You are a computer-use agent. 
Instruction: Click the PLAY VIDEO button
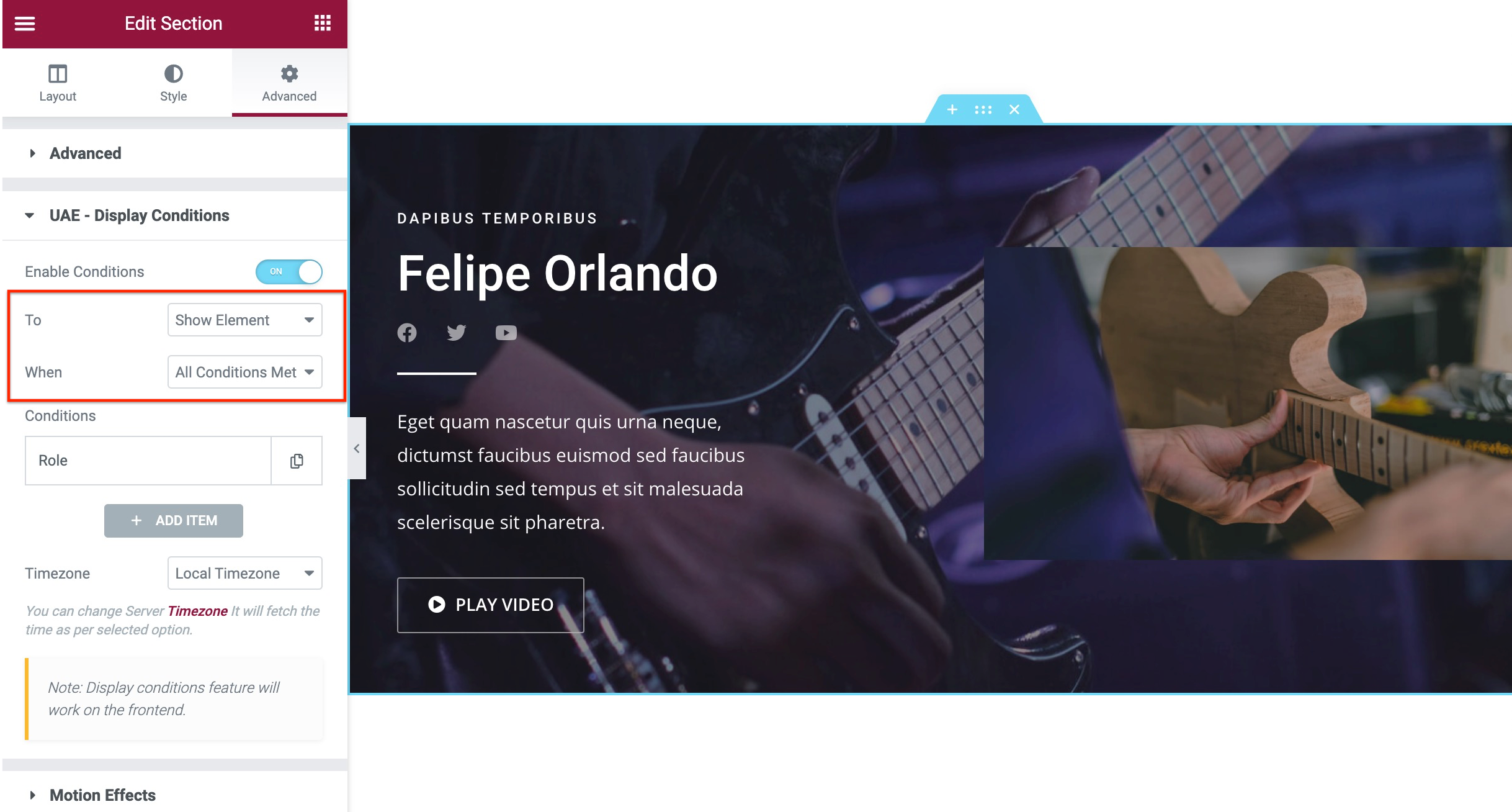tap(490, 604)
